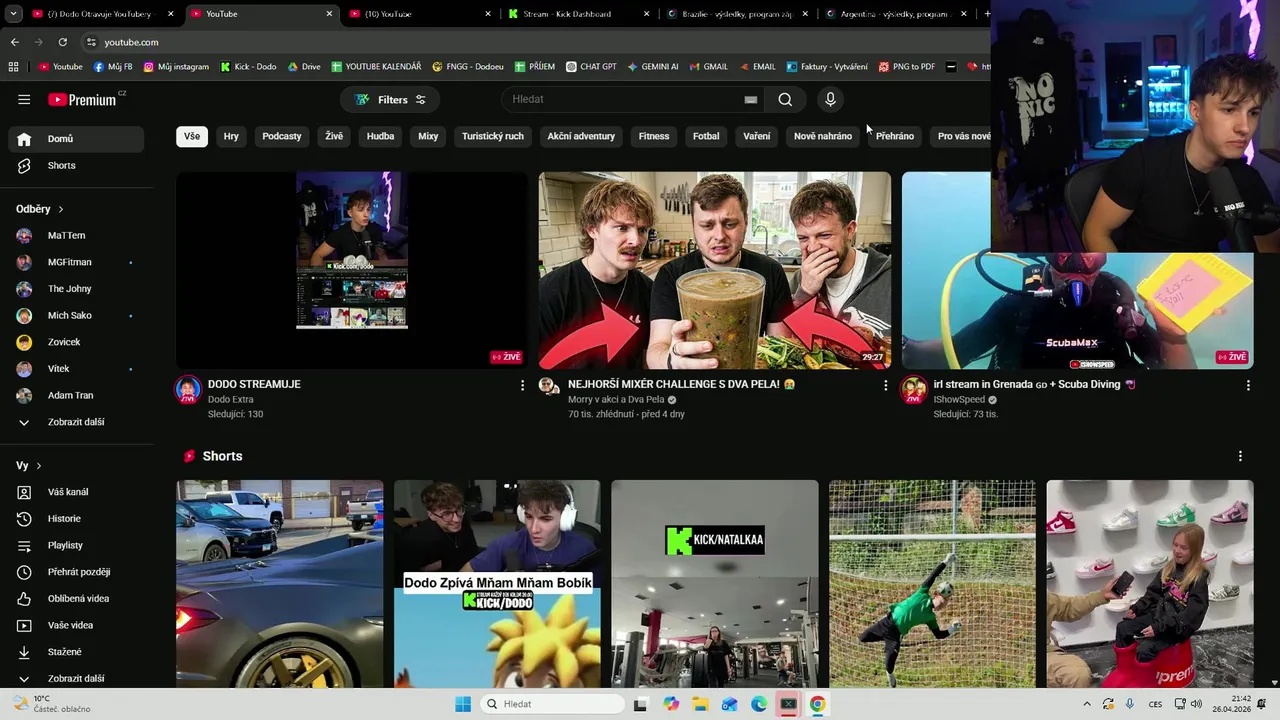Open more options for DODO STREAMUJE
Screen dimensions: 1280x720
pyautogui.click(x=522, y=385)
